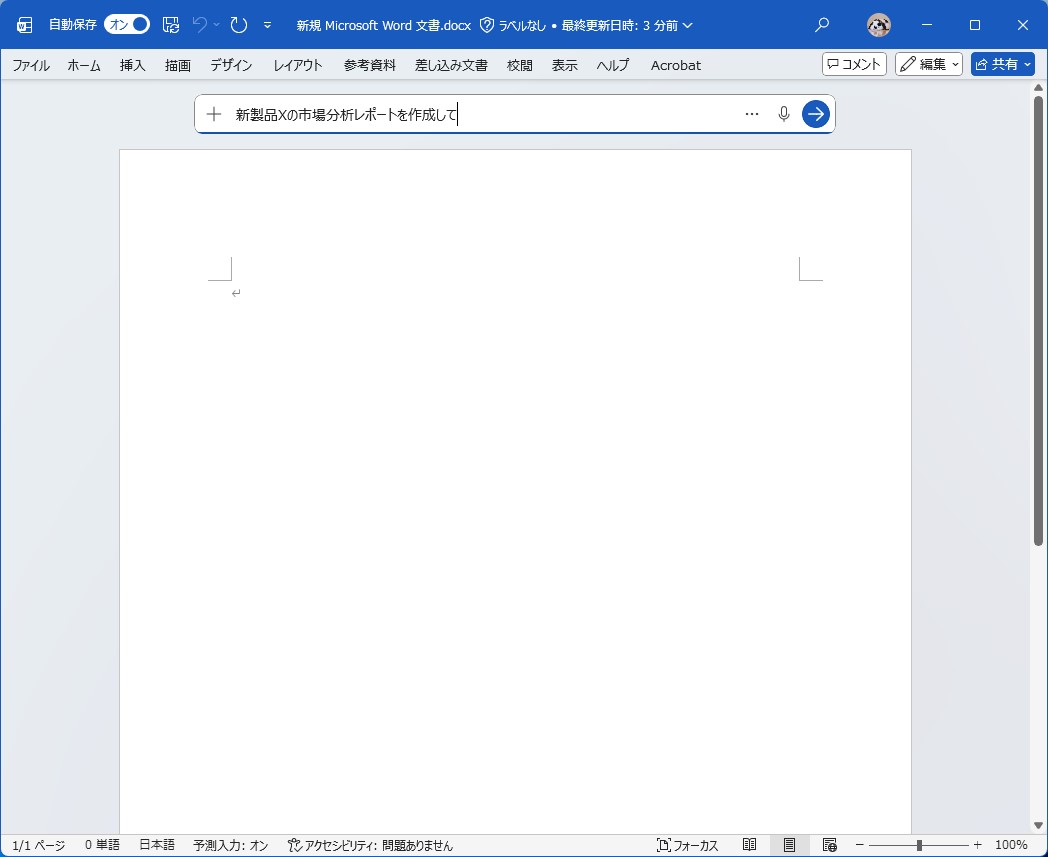Toggle the 自動保存 AutoSave switch

coord(127,25)
